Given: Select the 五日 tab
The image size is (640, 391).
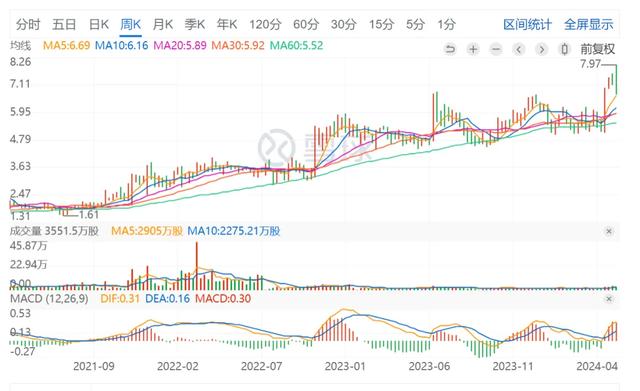Looking at the screenshot, I should (64, 24).
